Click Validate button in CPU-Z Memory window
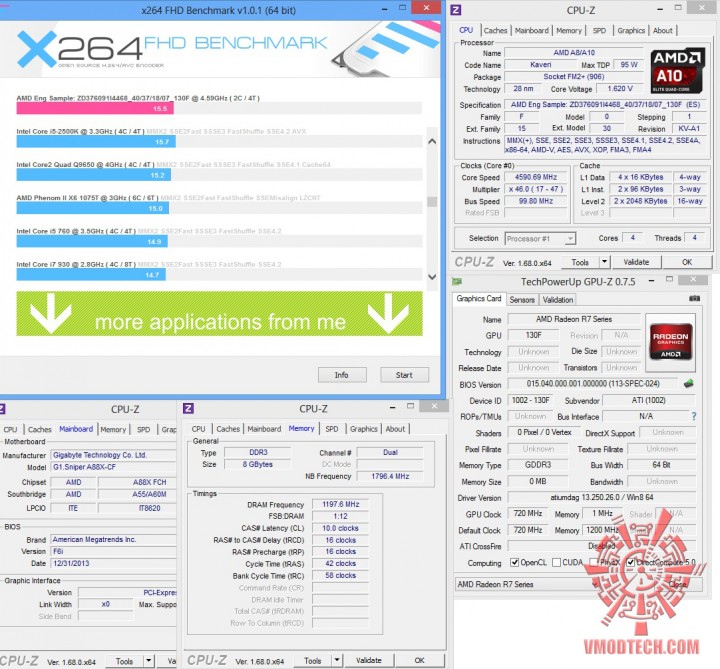Screen dimensions: 720x669 click(x=369, y=660)
